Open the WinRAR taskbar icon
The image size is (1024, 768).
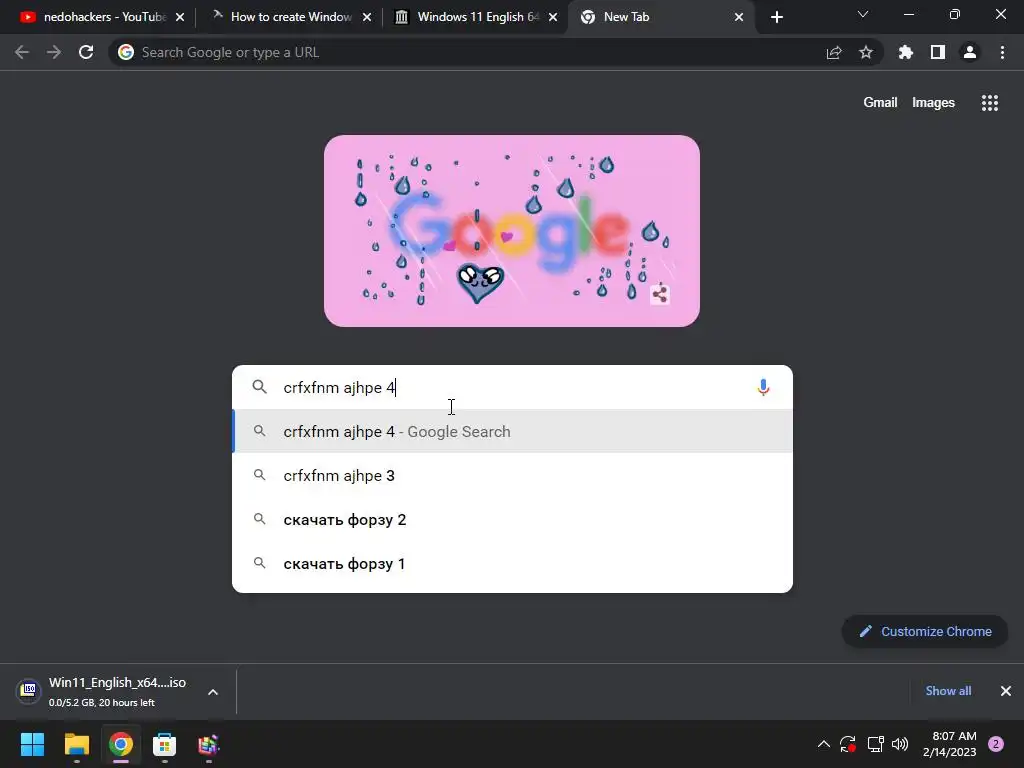[x=208, y=744]
